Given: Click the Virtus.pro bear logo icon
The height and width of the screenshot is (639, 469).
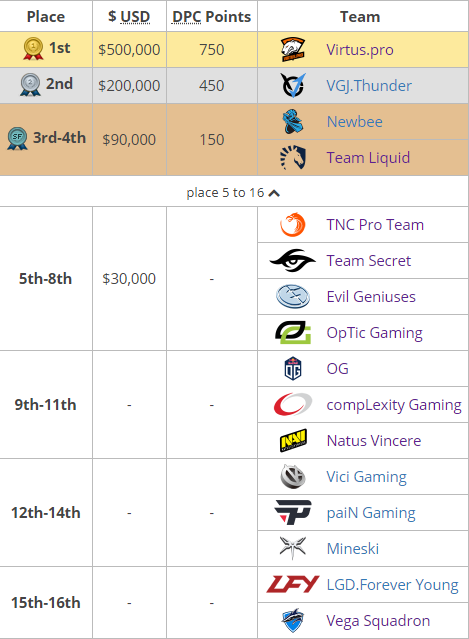Looking at the screenshot, I should tap(293, 49).
